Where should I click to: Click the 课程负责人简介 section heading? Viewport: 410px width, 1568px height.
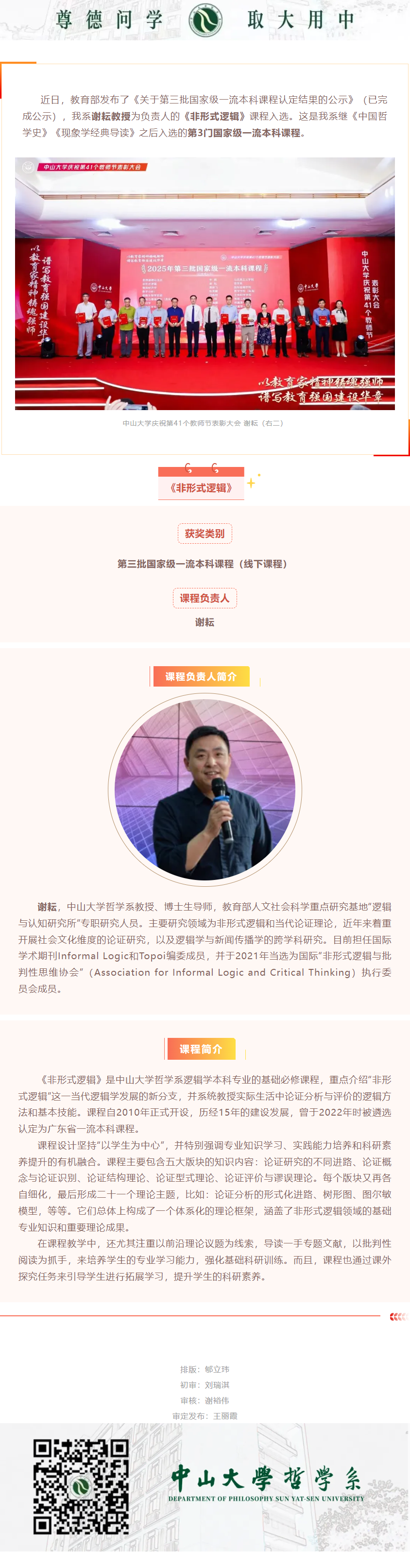(x=201, y=676)
